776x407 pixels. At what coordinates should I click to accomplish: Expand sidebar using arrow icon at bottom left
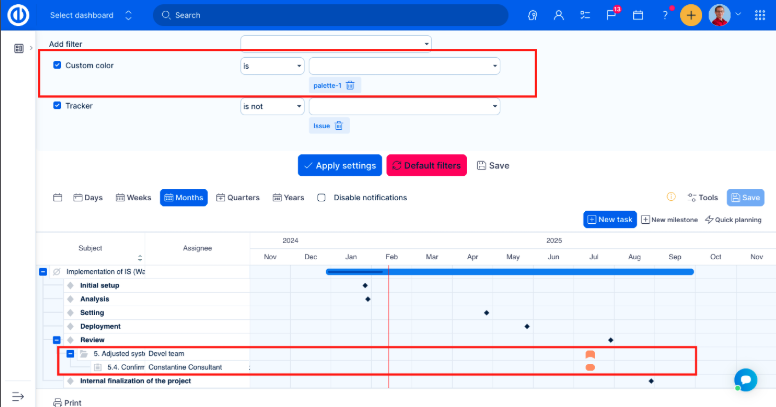tap(18, 396)
